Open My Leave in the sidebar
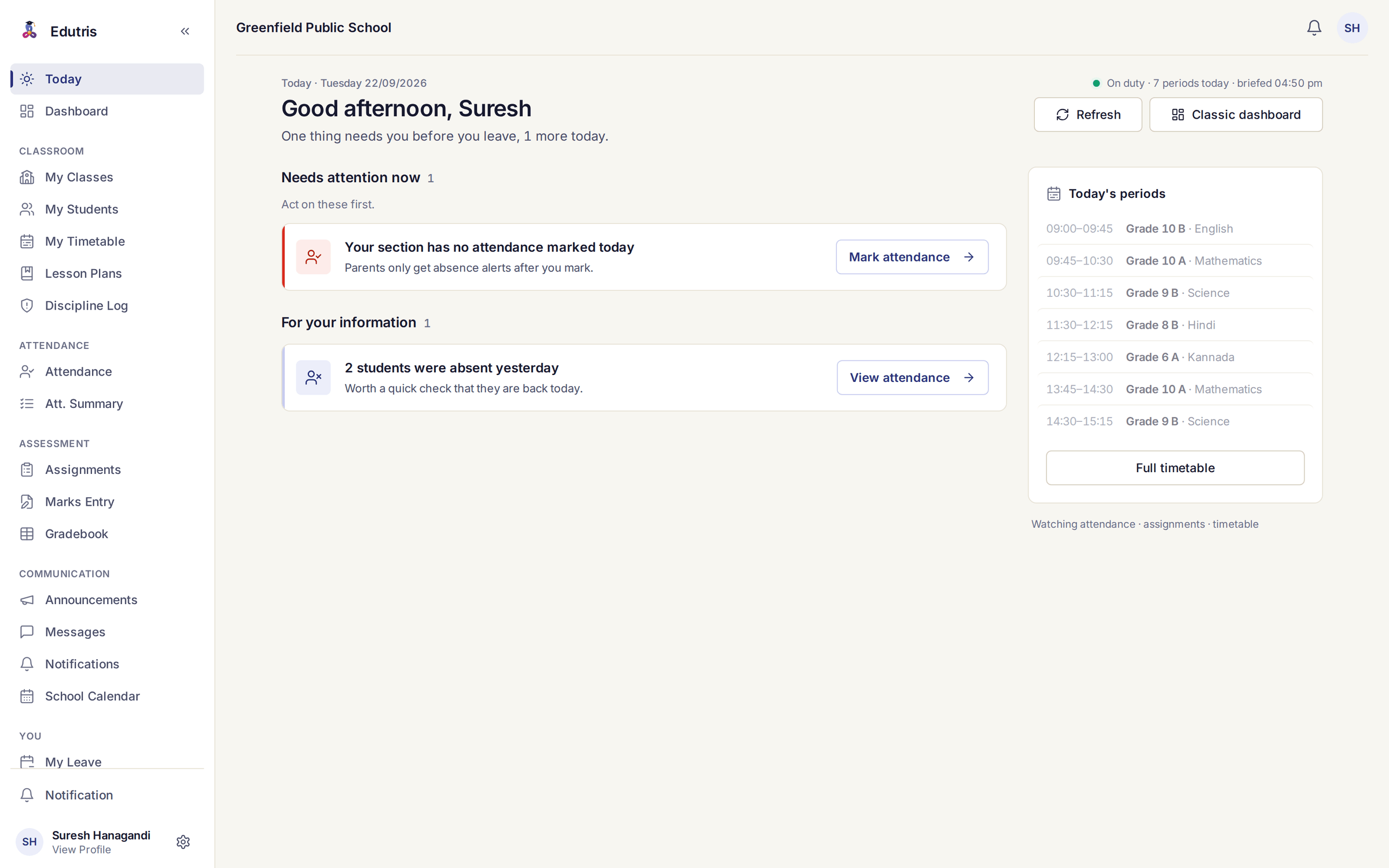 click(107, 762)
